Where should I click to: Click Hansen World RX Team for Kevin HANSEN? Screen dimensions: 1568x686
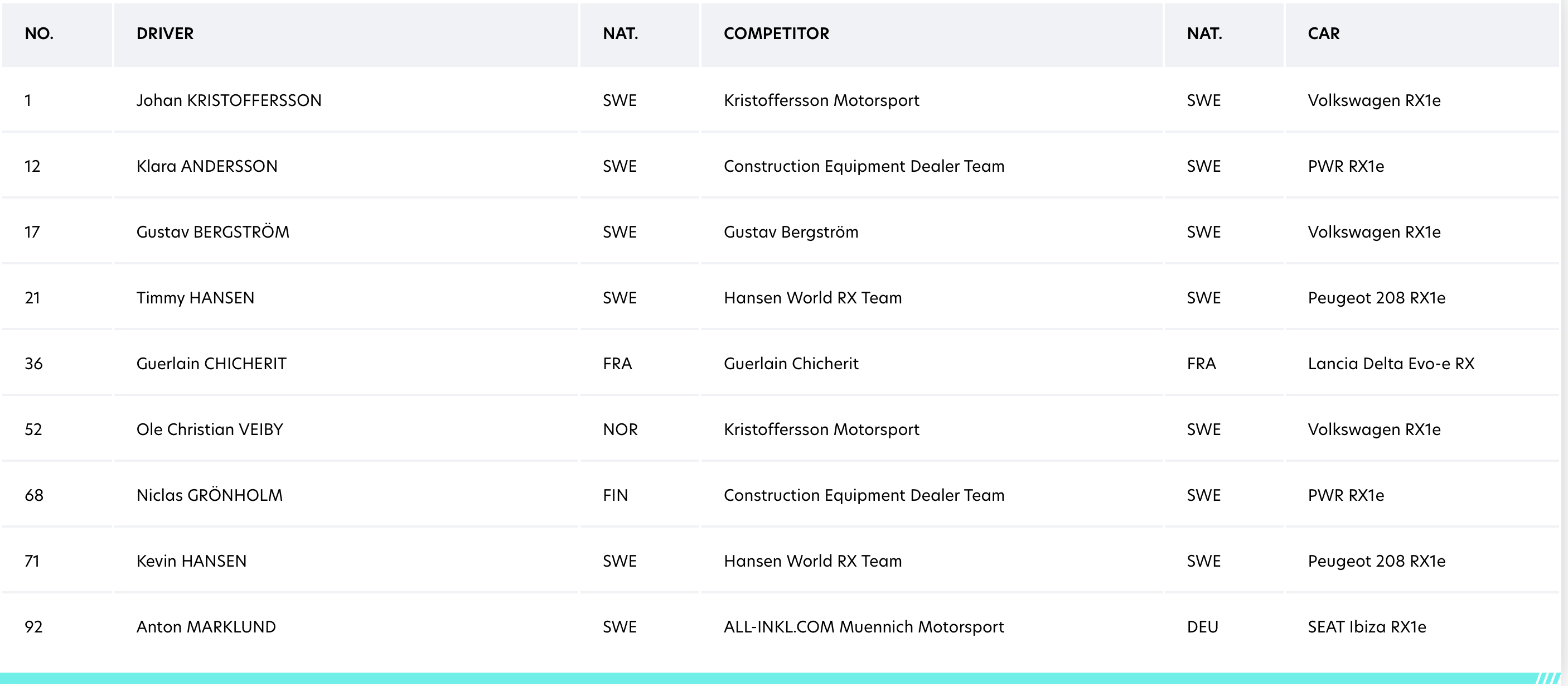click(812, 561)
